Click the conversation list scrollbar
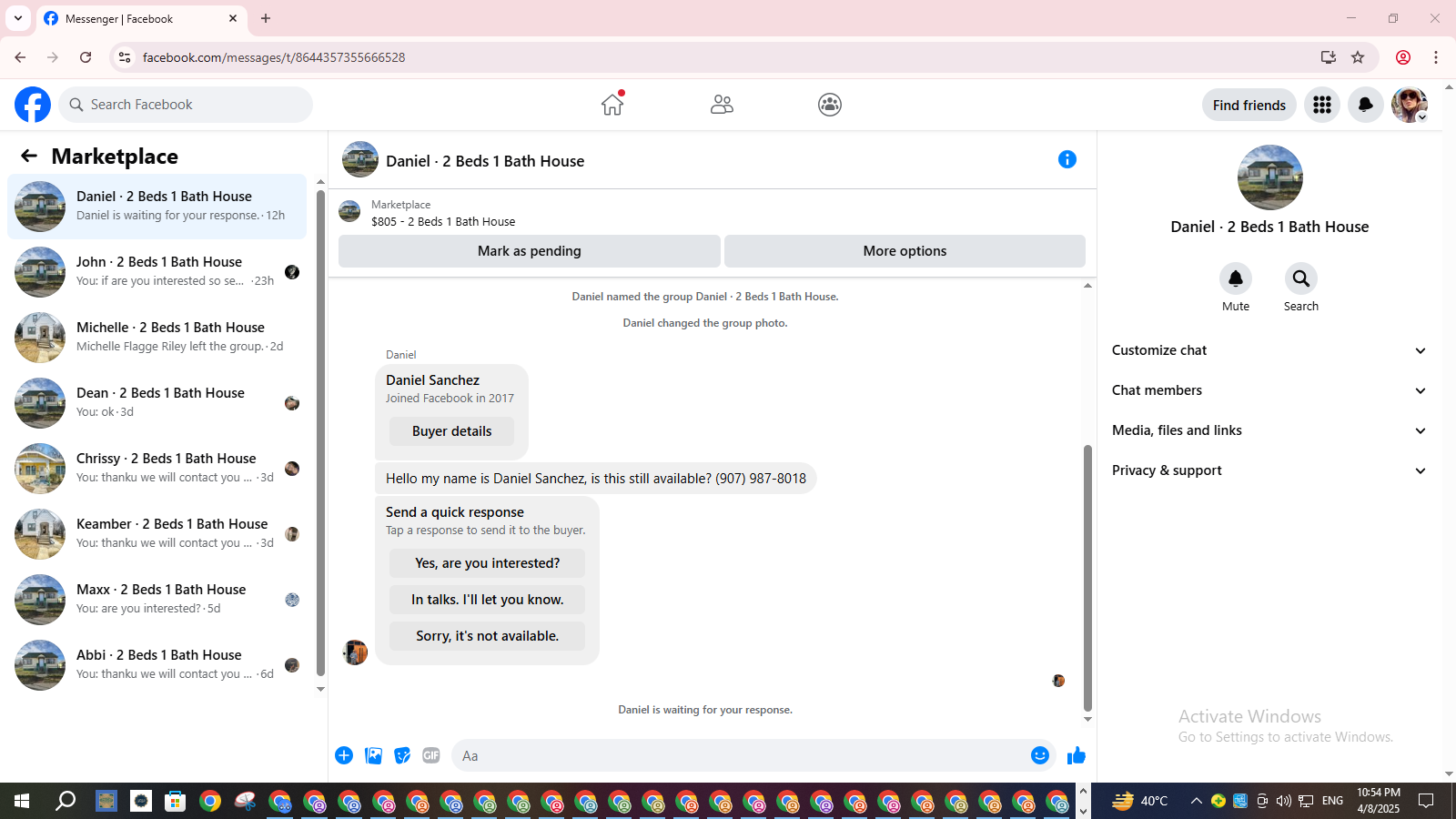Viewport: 1456px width, 819px height. [x=320, y=432]
